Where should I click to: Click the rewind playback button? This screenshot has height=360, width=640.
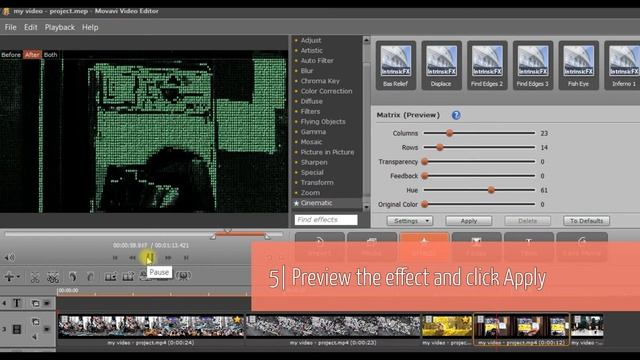(132, 258)
